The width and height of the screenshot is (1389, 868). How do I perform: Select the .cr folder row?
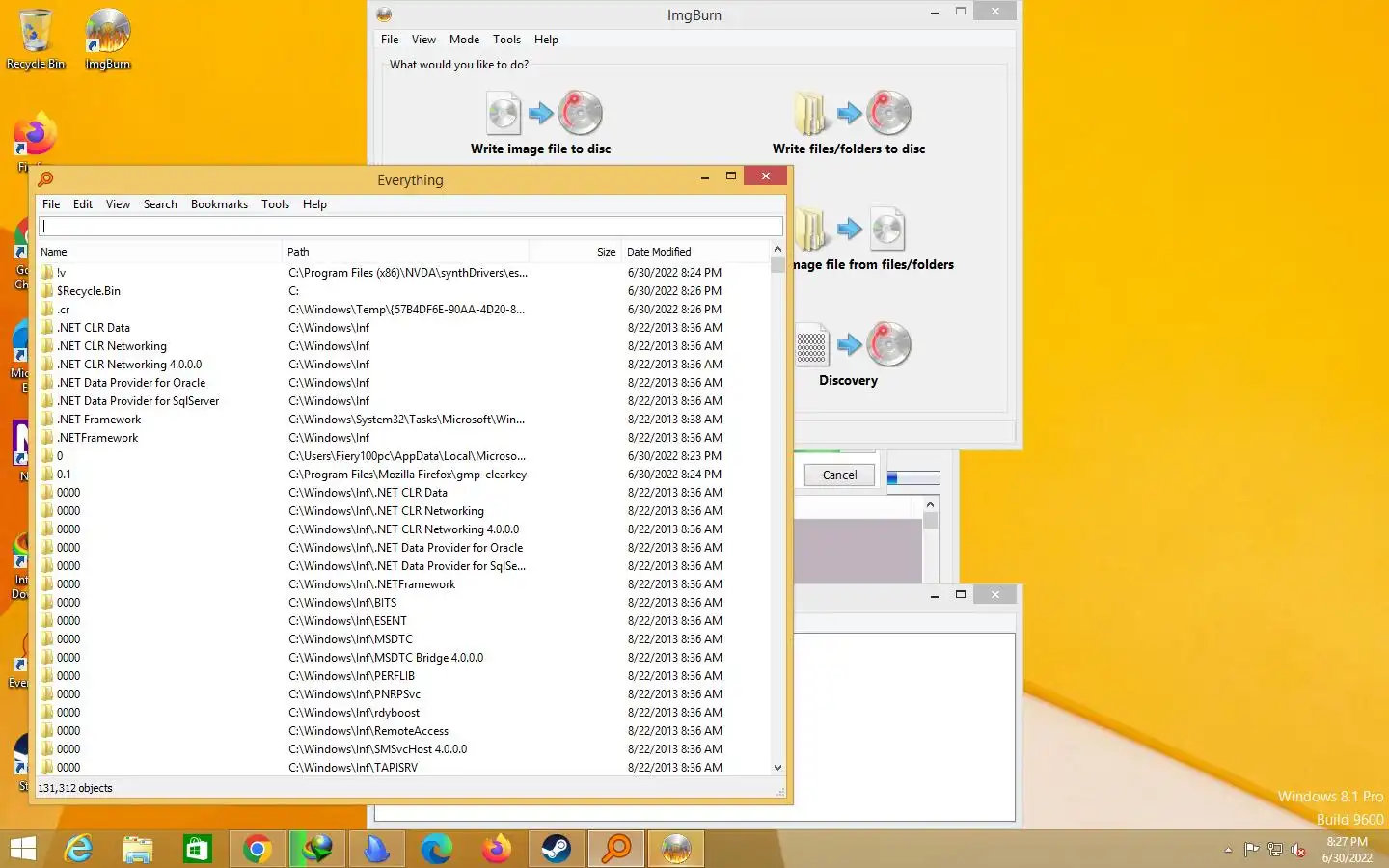(x=403, y=310)
